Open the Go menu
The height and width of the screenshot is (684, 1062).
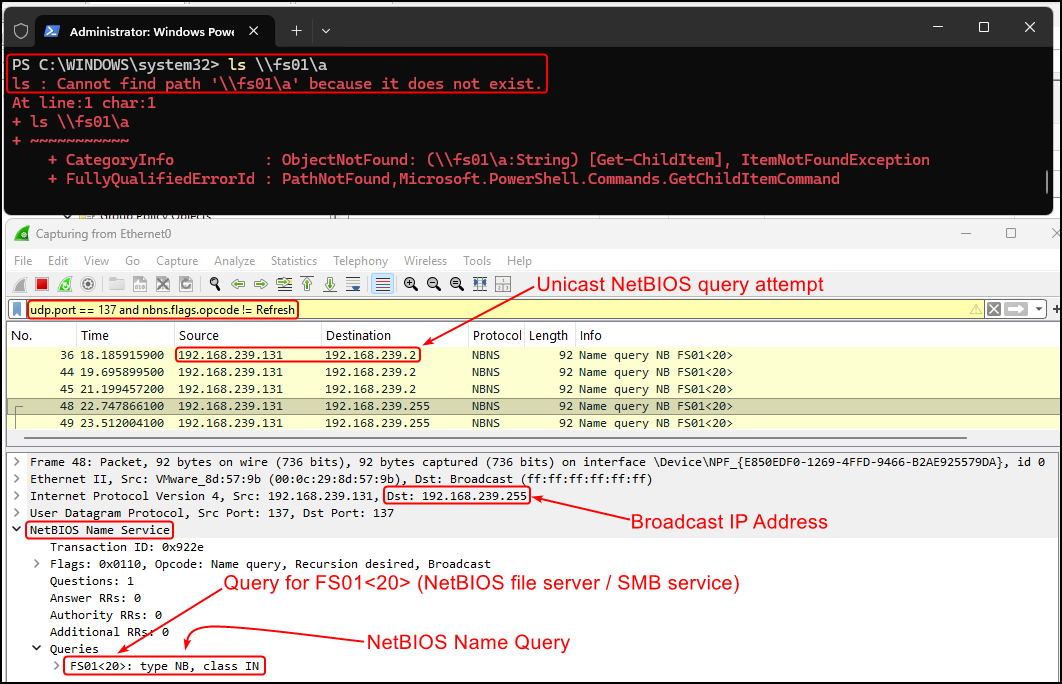point(132,261)
